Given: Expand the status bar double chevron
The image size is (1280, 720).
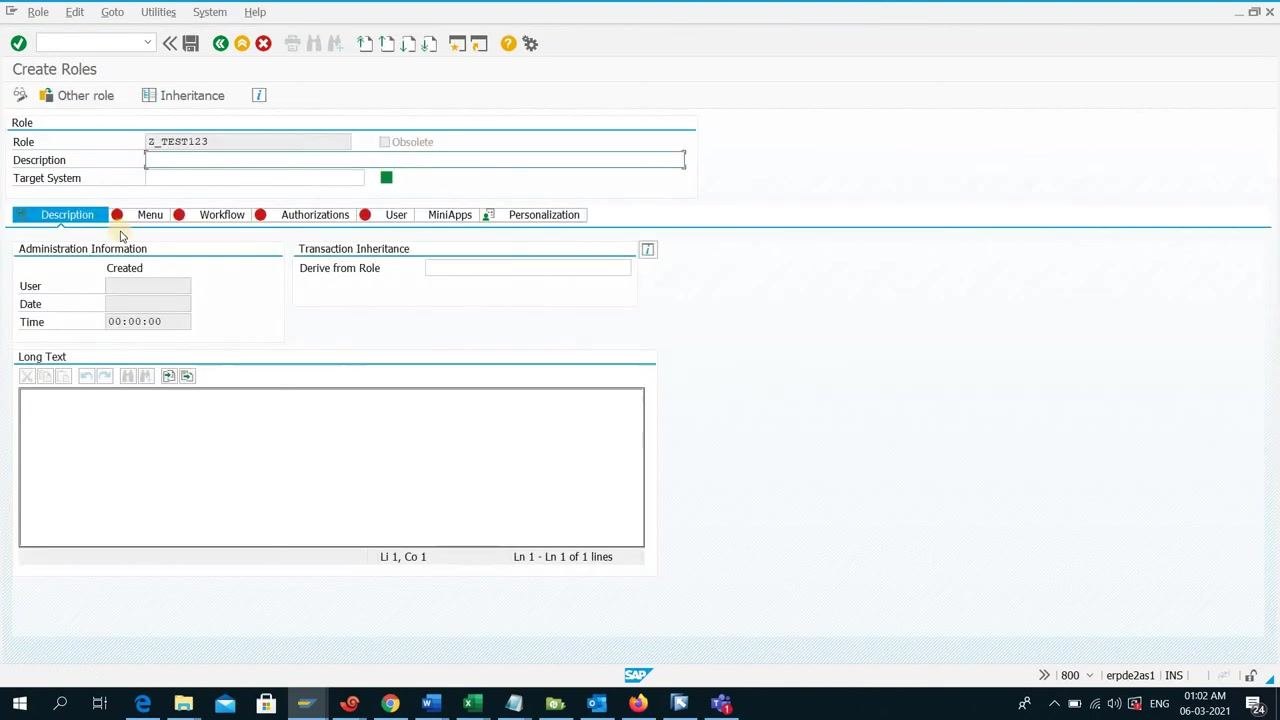Looking at the screenshot, I should click(x=1044, y=675).
